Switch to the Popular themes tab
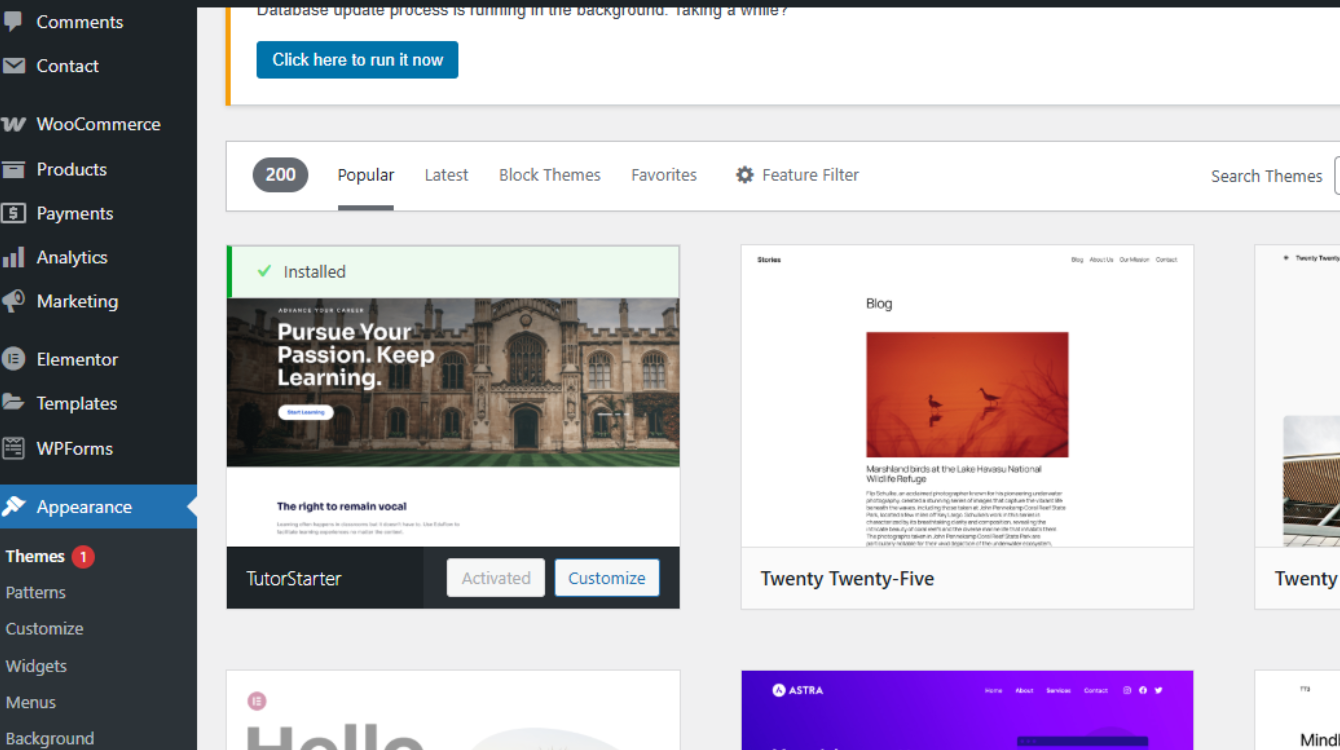 [366, 175]
